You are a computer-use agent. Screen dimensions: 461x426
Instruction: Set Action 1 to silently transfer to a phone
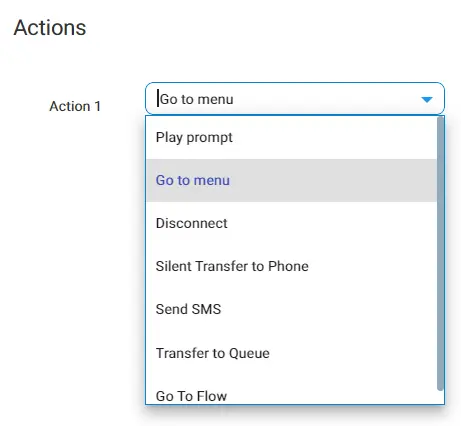(x=291, y=266)
